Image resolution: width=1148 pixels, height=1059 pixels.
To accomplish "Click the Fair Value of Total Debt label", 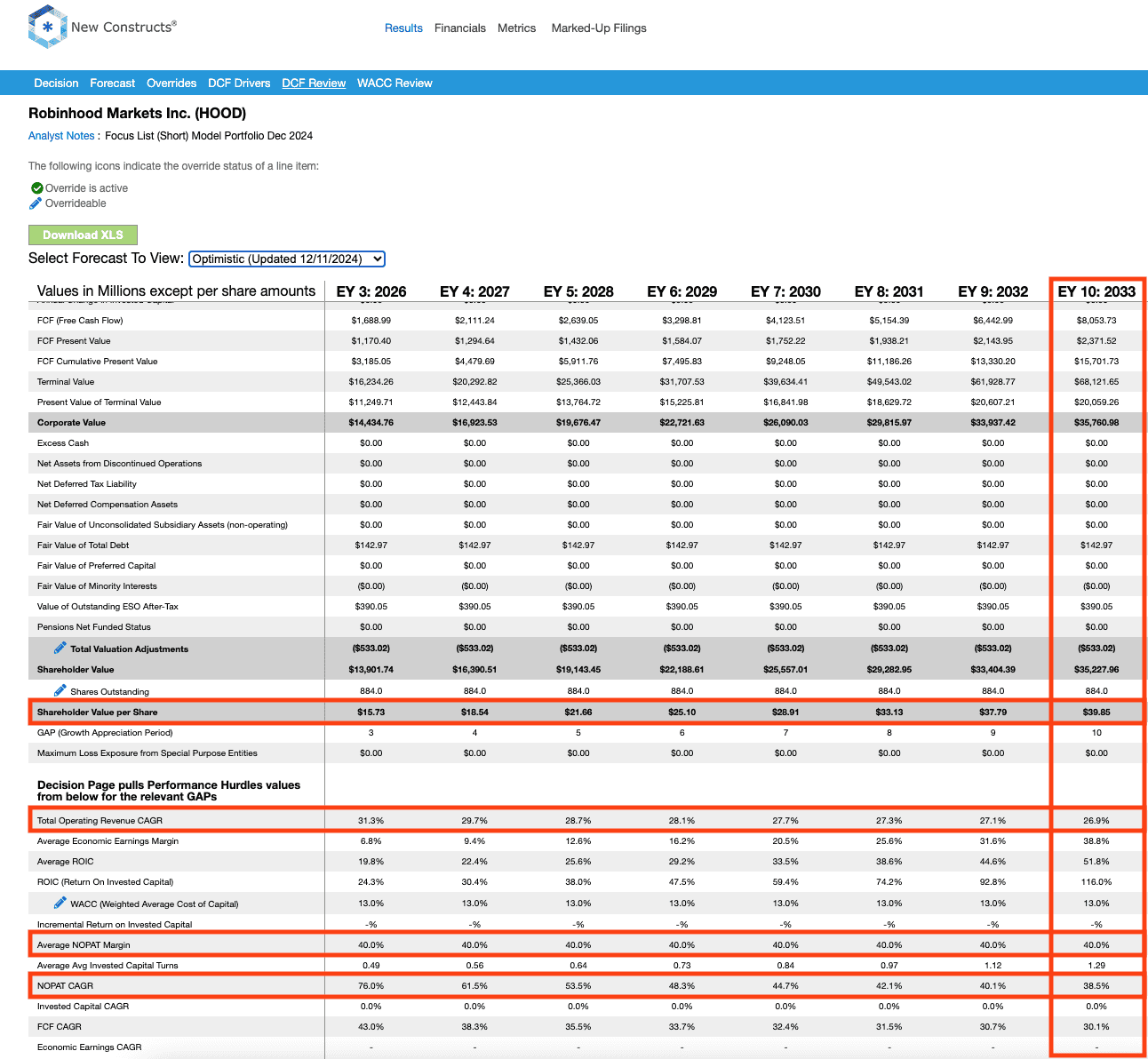I will 83,545.
